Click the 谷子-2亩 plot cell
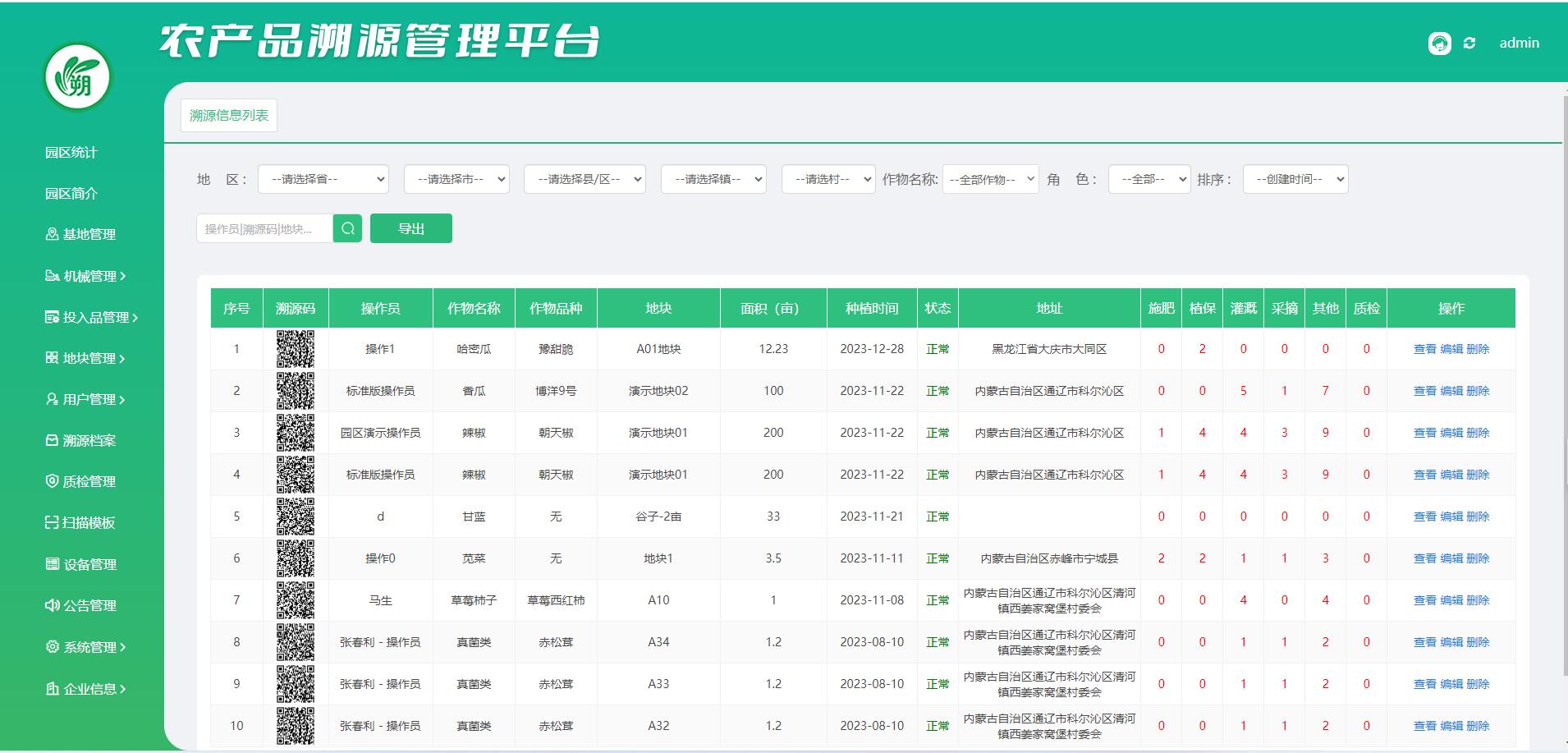Image resolution: width=1568 pixels, height=753 pixels. click(x=658, y=517)
